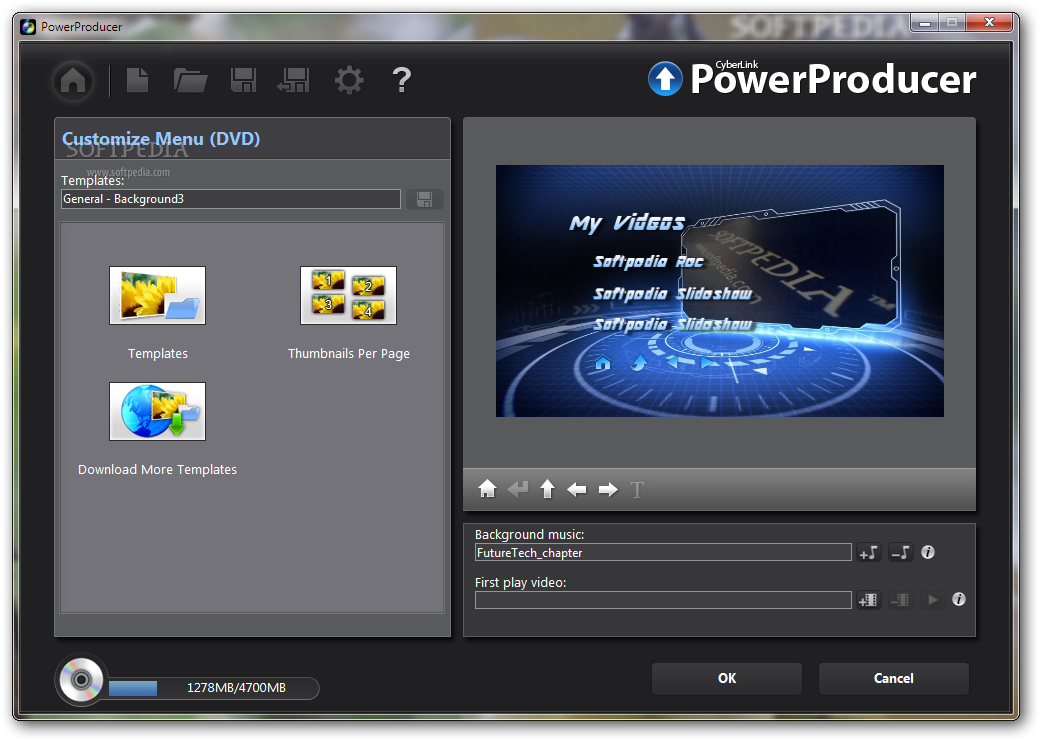The image size is (1040, 741).
Task: Select the General - Background3 templates field
Action: tap(231, 199)
